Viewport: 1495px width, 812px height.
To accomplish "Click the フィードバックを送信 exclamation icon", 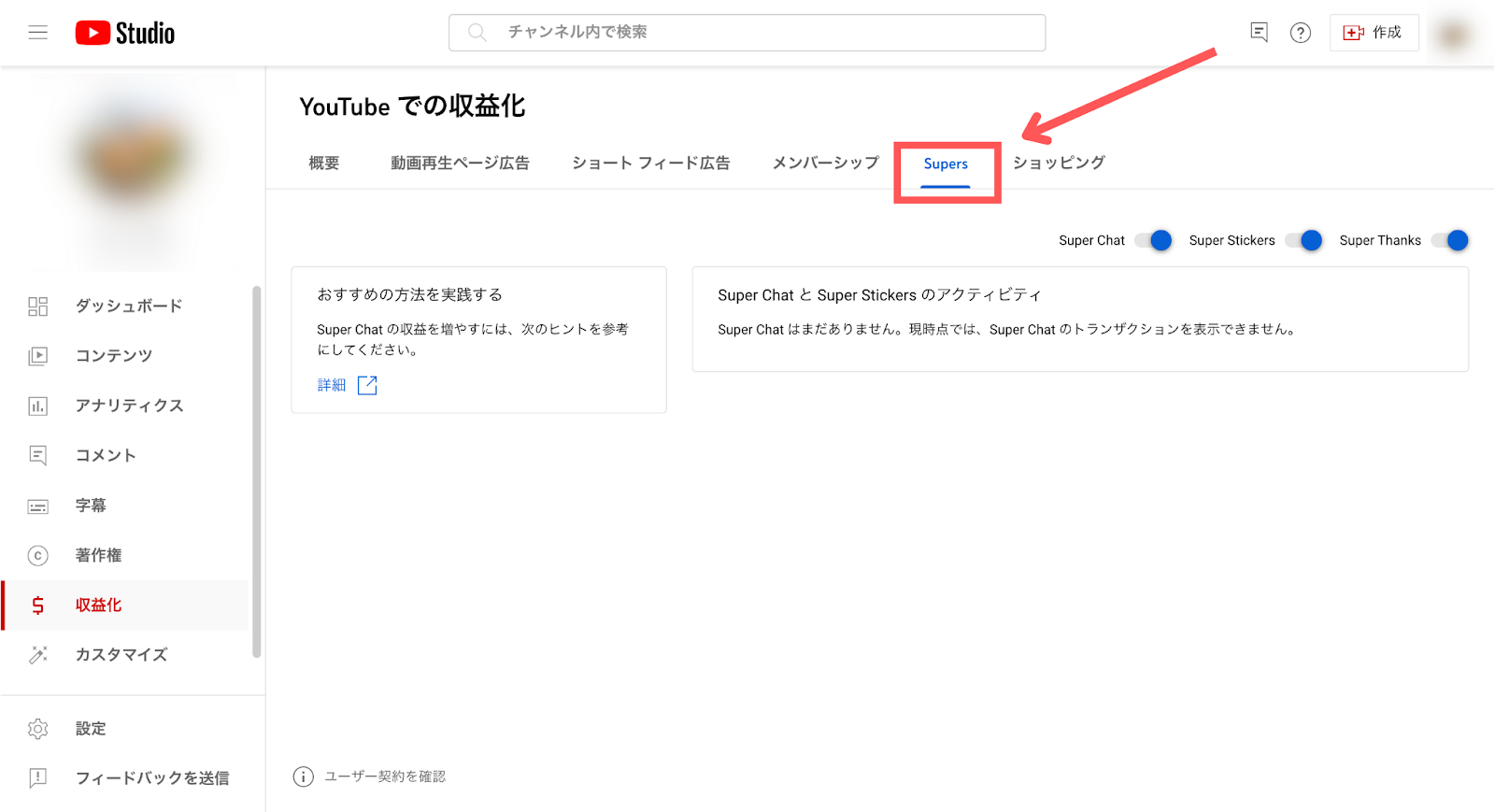I will pos(38,778).
